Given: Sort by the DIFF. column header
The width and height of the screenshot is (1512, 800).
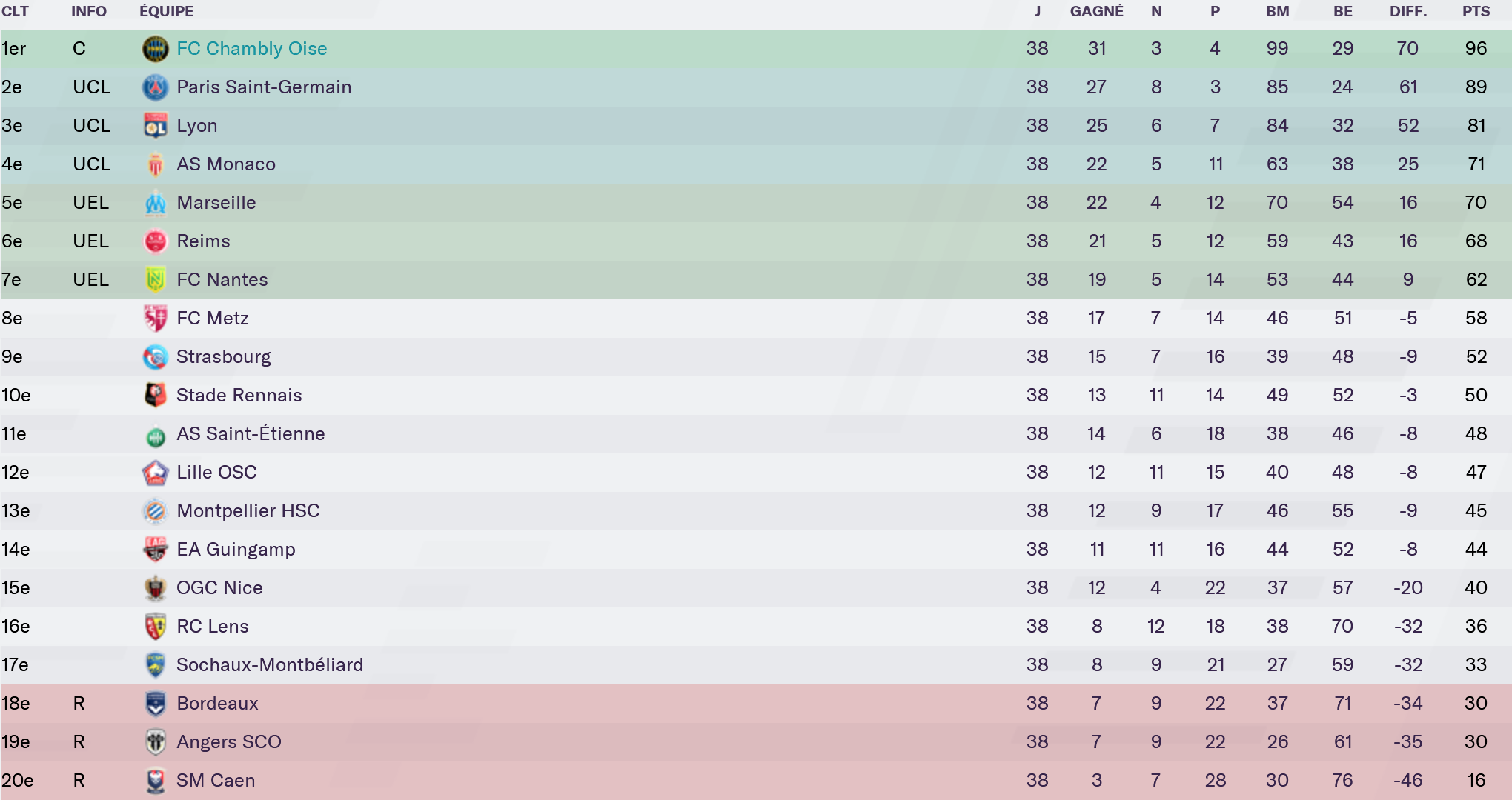Looking at the screenshot, I should pos(1407,12).
